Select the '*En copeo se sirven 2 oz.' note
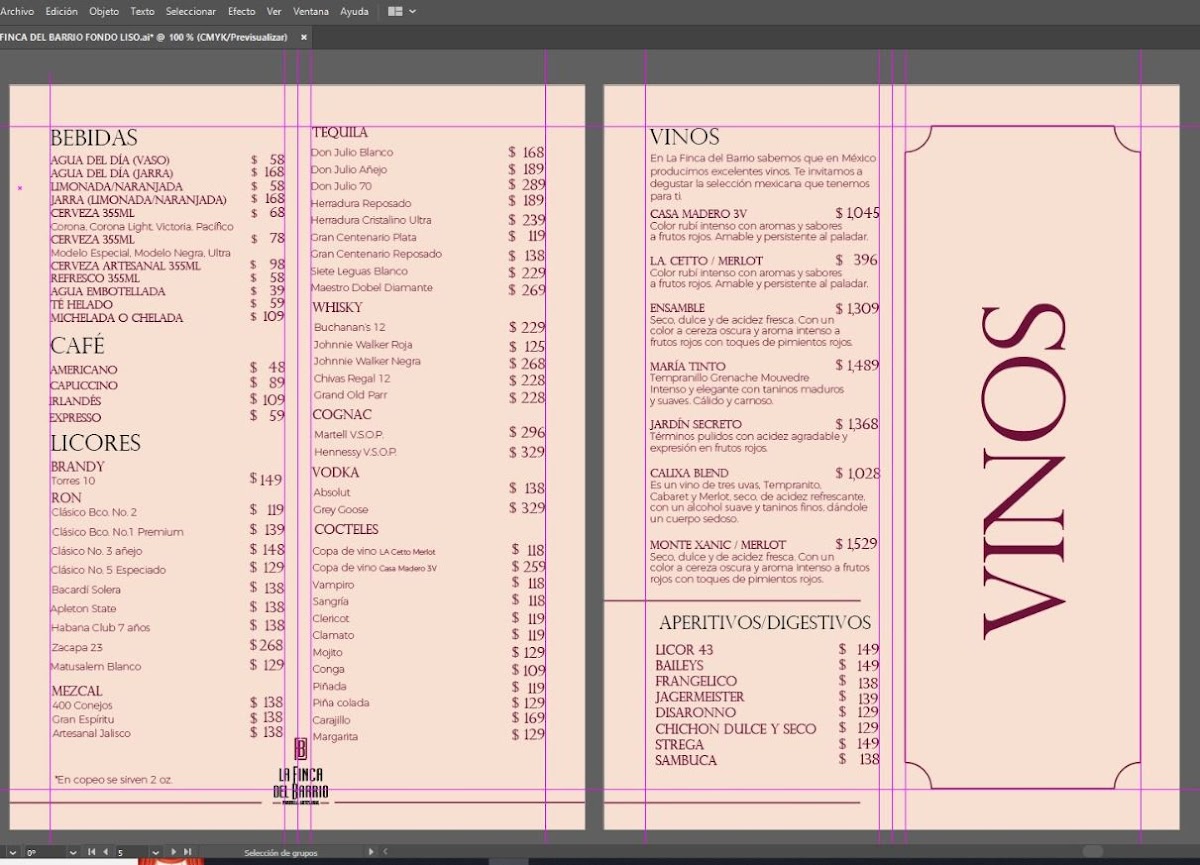1200x865 pixels. [x=114, y=779]
